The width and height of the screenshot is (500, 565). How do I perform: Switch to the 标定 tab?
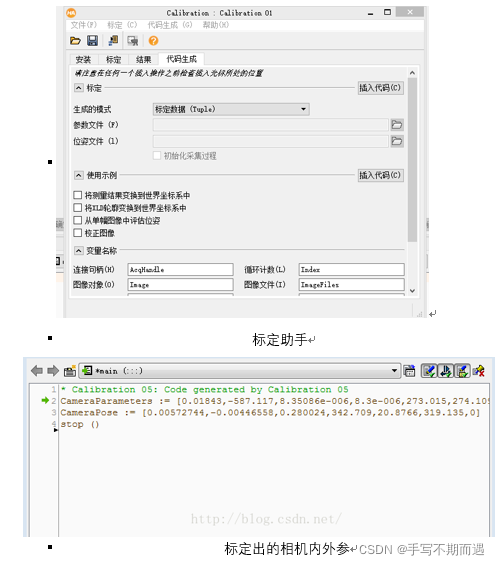click(x=113, y=59)
